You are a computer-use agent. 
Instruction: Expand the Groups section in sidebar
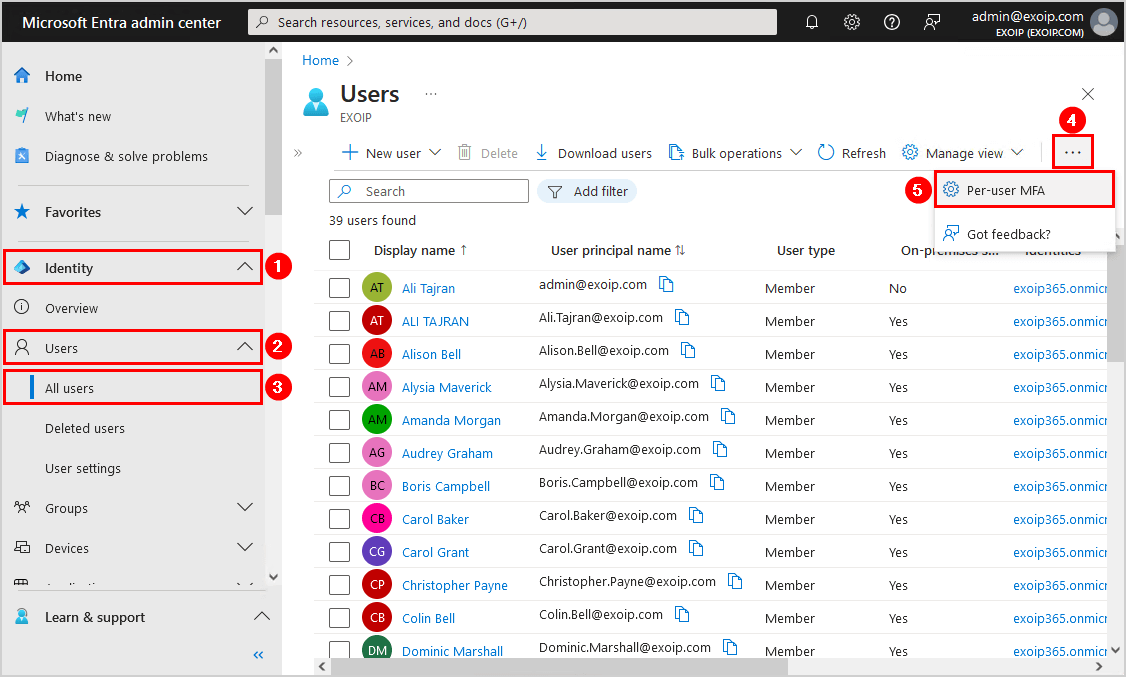244,508
